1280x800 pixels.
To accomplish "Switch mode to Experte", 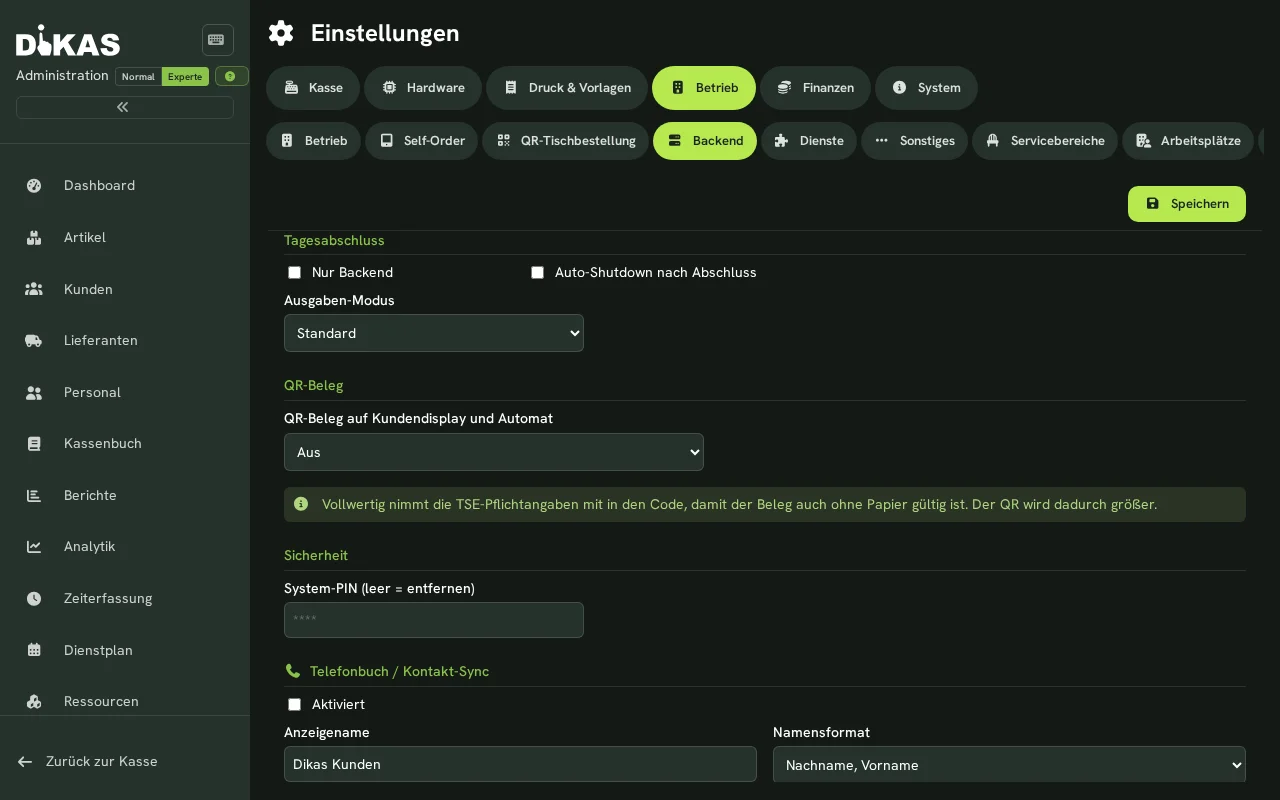I will click(185, 77).
